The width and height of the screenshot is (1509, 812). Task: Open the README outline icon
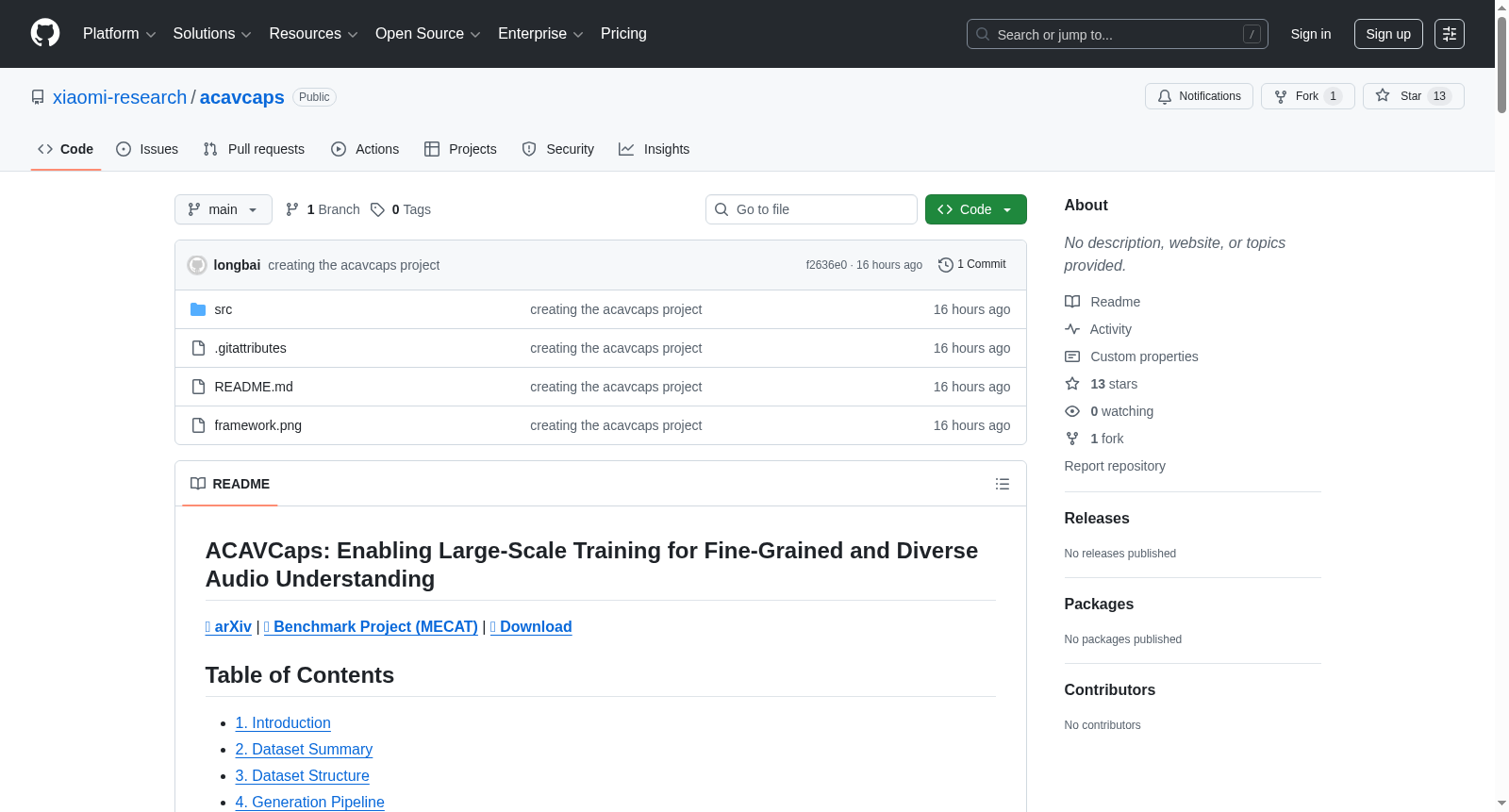point(1003,484)
